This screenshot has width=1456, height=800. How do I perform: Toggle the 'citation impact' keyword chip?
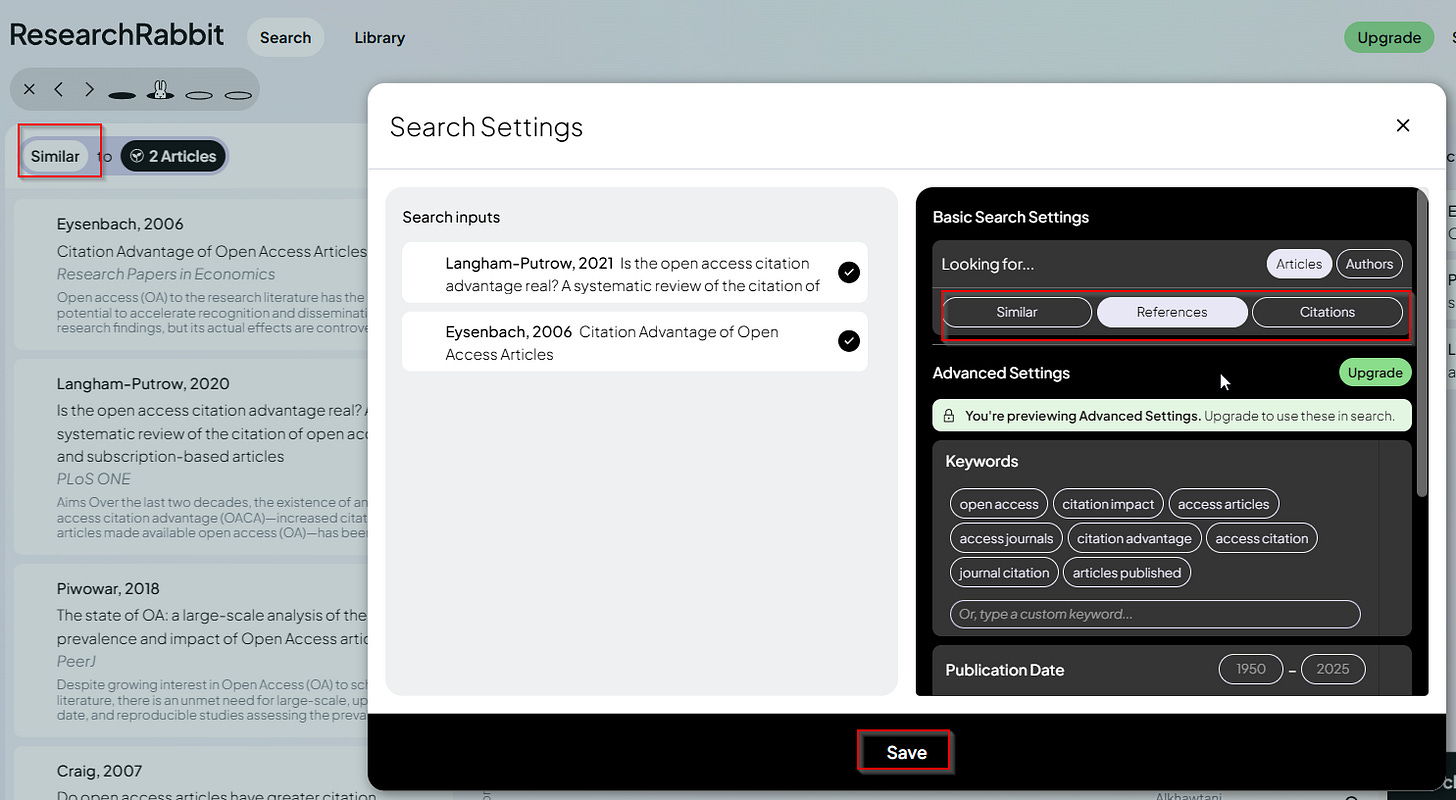click(1108, 504)
